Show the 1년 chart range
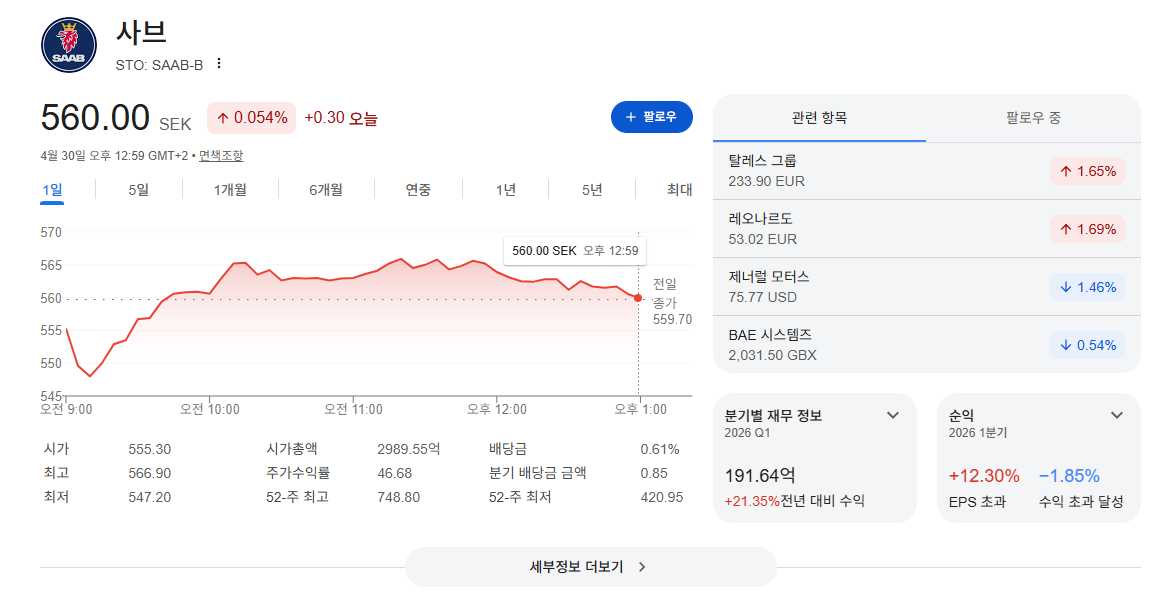 [506, 190]
